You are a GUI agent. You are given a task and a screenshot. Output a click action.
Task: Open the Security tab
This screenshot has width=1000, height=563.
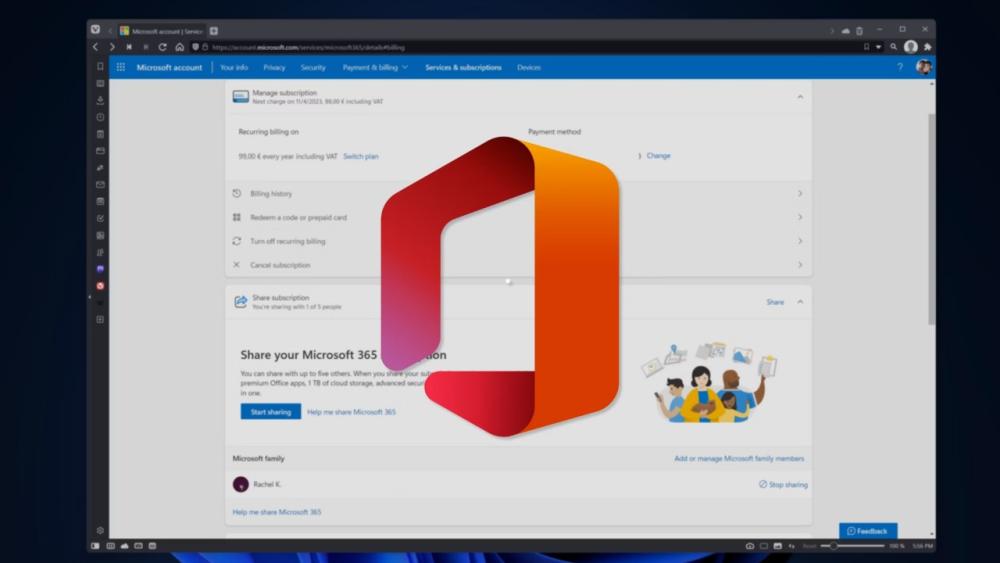point(313,68)
